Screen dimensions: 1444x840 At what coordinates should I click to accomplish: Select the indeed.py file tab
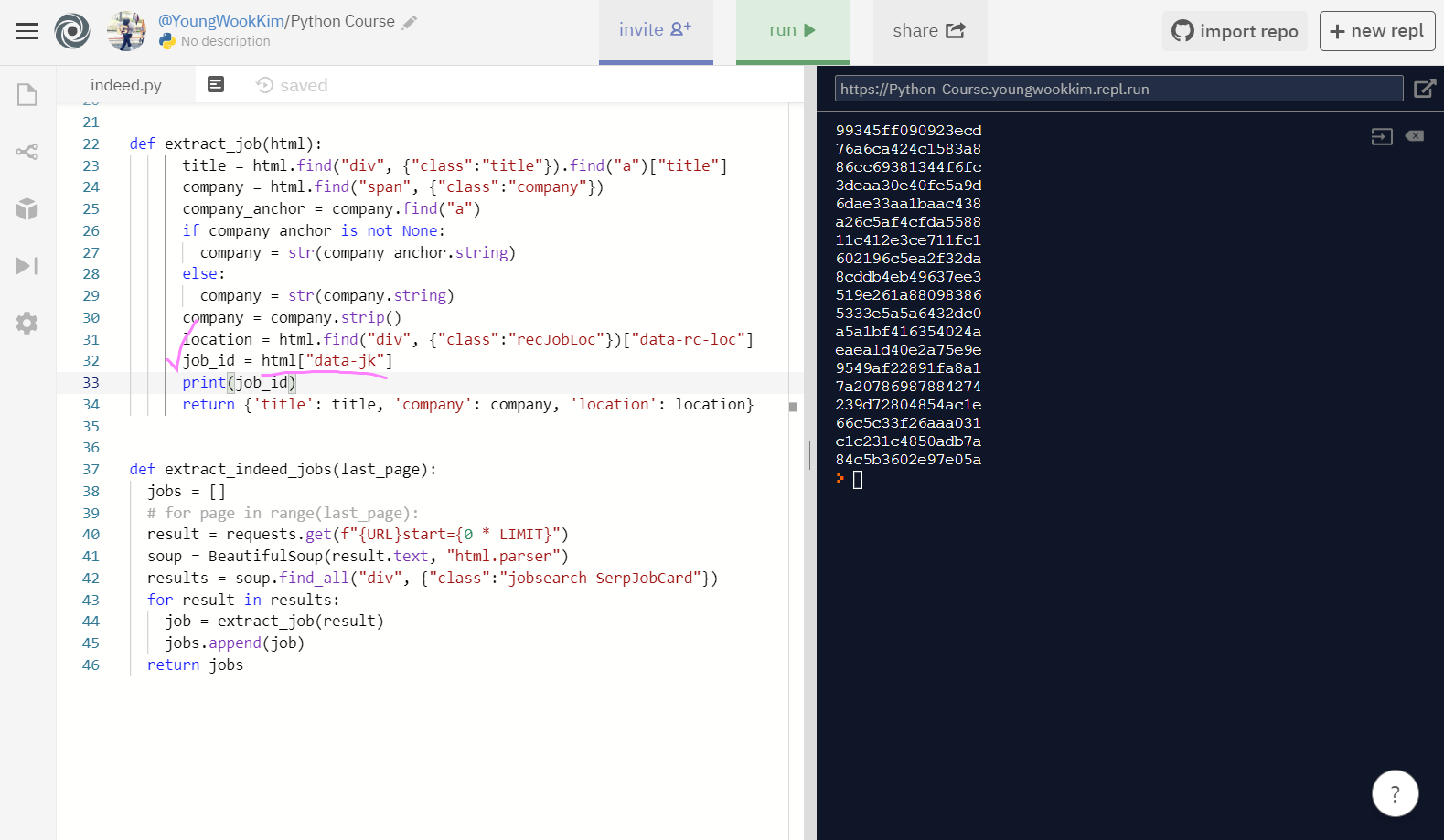(x=126, y=85)
